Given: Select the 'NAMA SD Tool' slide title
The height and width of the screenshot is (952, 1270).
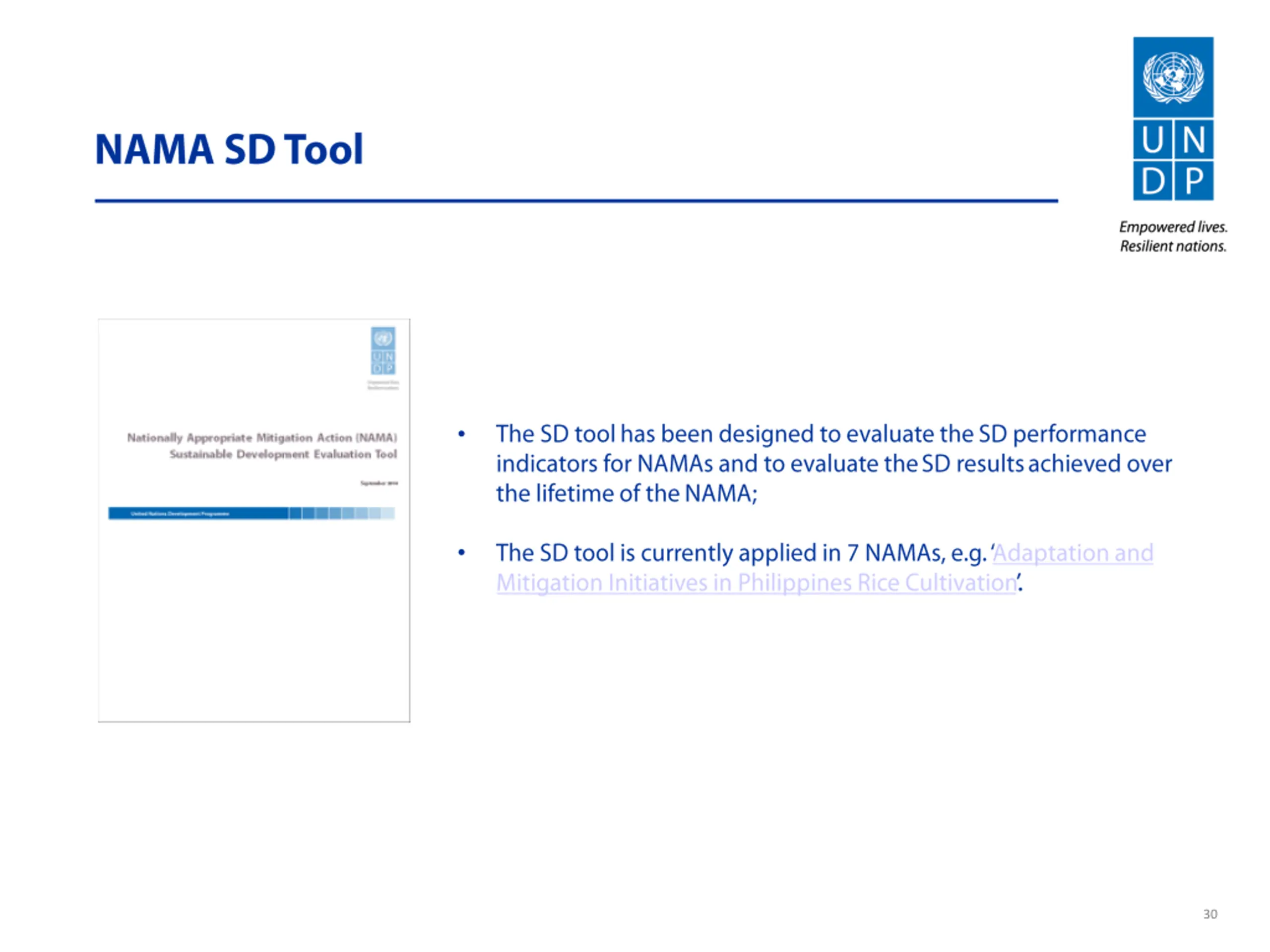Looking at the screenshot, I should [229, 149].
